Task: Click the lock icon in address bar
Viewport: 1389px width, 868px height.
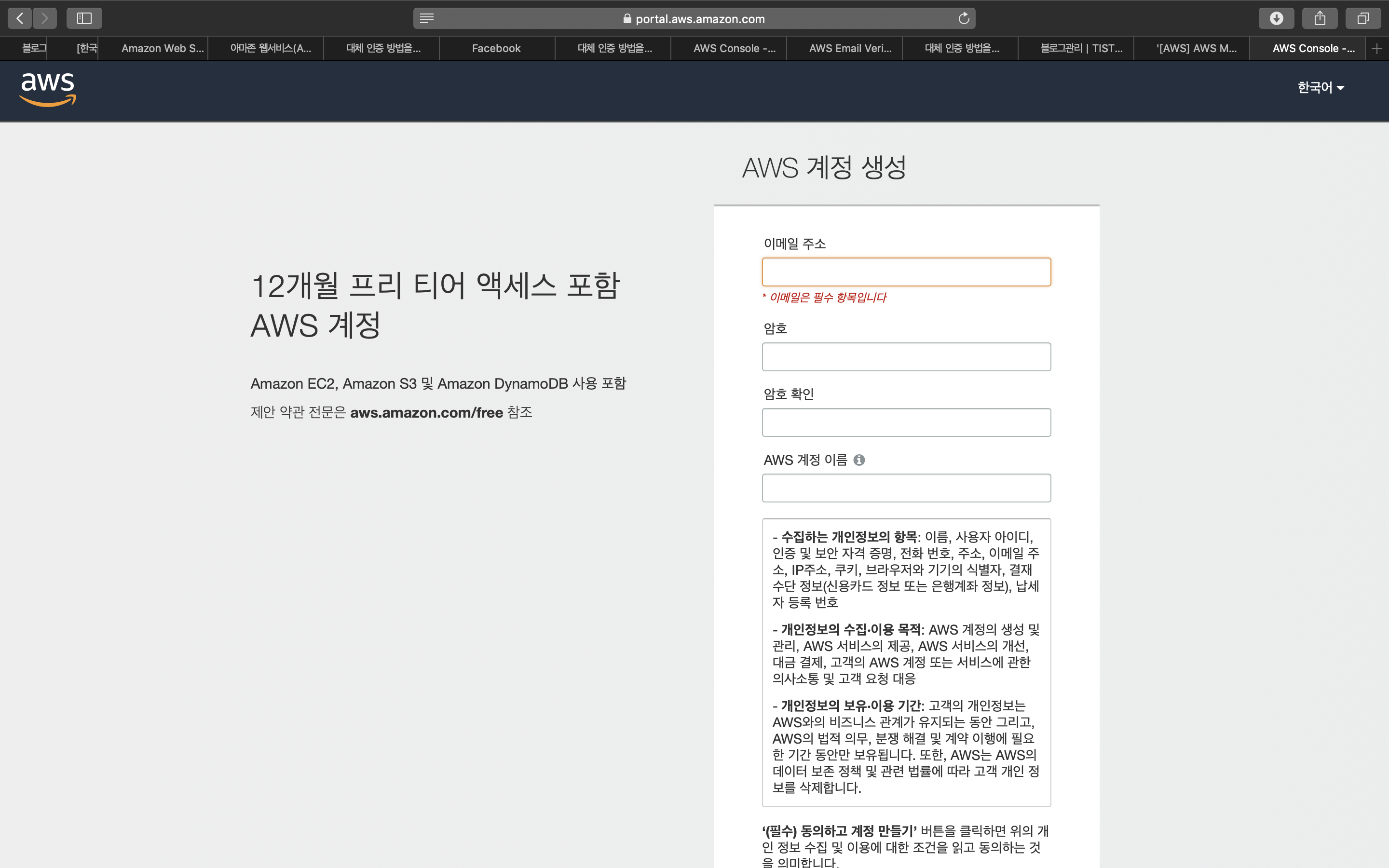Action: 627,18
